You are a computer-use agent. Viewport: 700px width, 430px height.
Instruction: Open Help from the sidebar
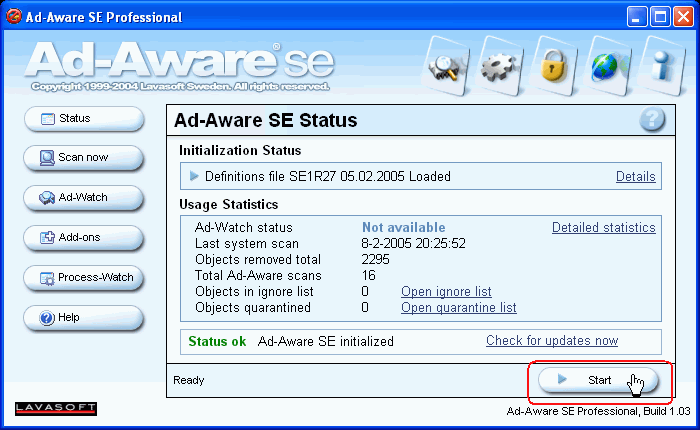coord(84,317)
